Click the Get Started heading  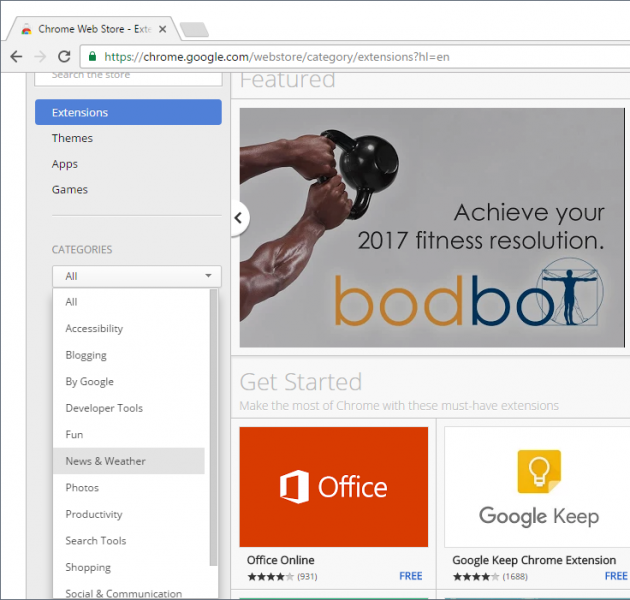point(301,382)
